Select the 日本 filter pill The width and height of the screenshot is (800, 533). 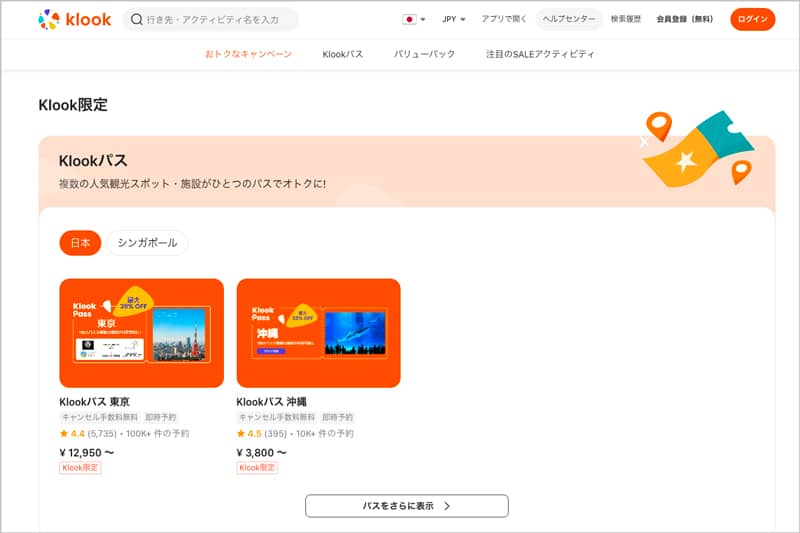[x=80, y=243]
